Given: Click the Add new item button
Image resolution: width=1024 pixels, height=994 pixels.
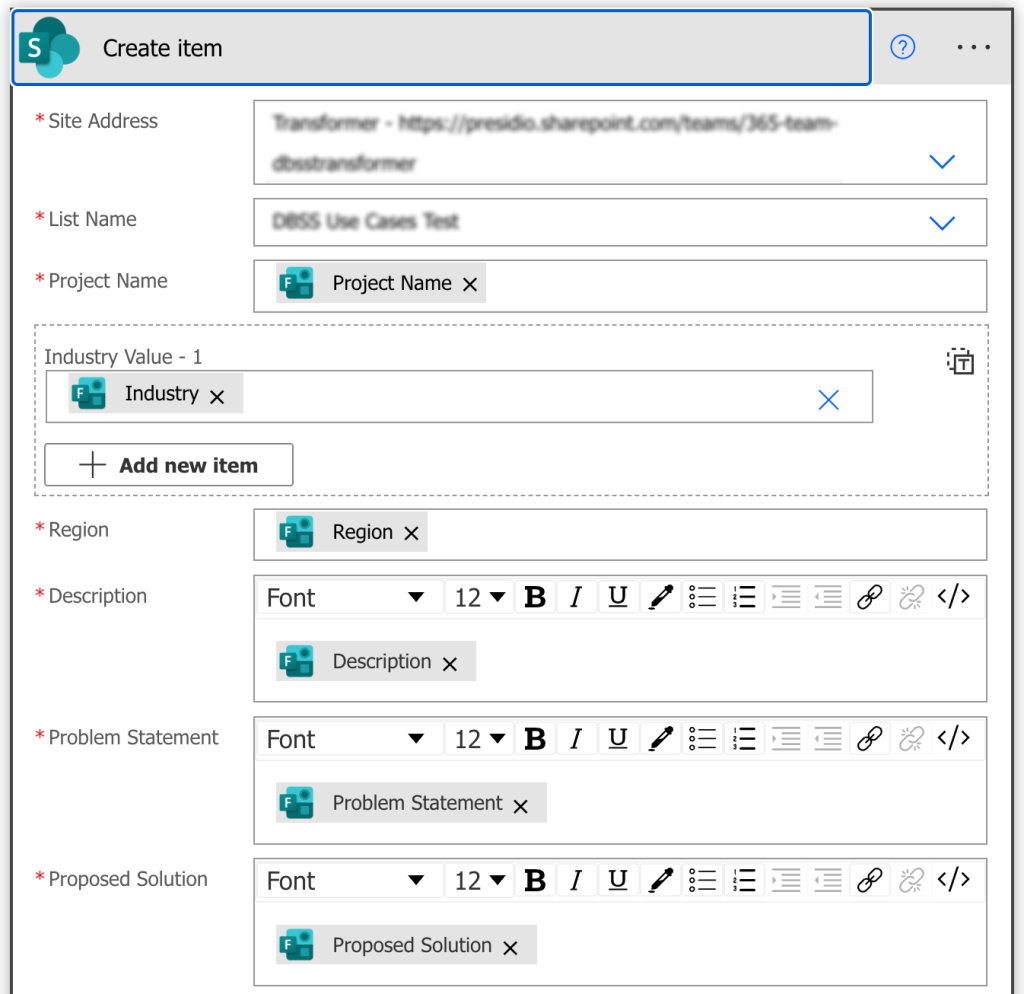Looking at the screenshot, I should (x=168, y=464).
